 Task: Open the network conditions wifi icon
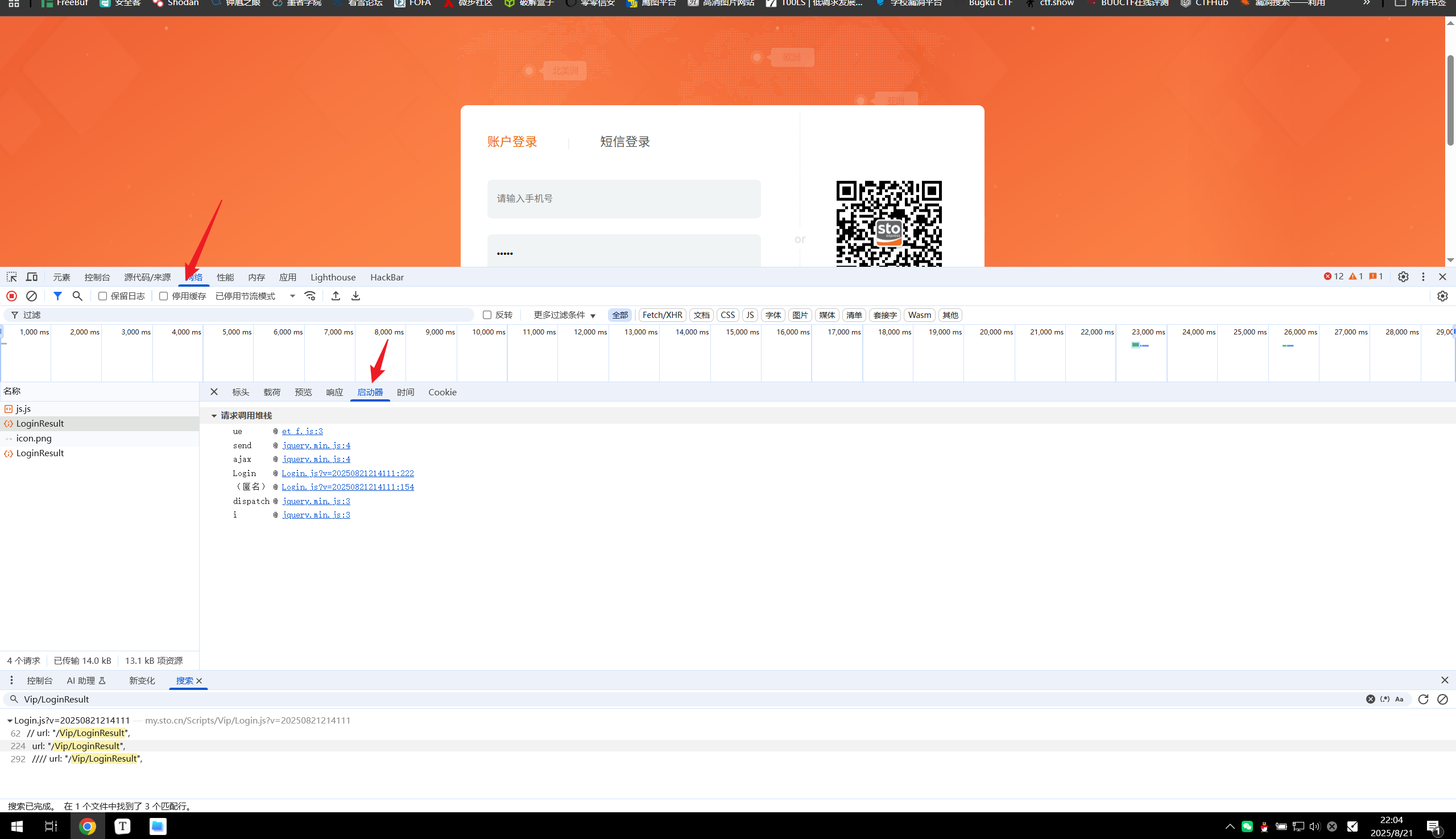tap(310, 296)
